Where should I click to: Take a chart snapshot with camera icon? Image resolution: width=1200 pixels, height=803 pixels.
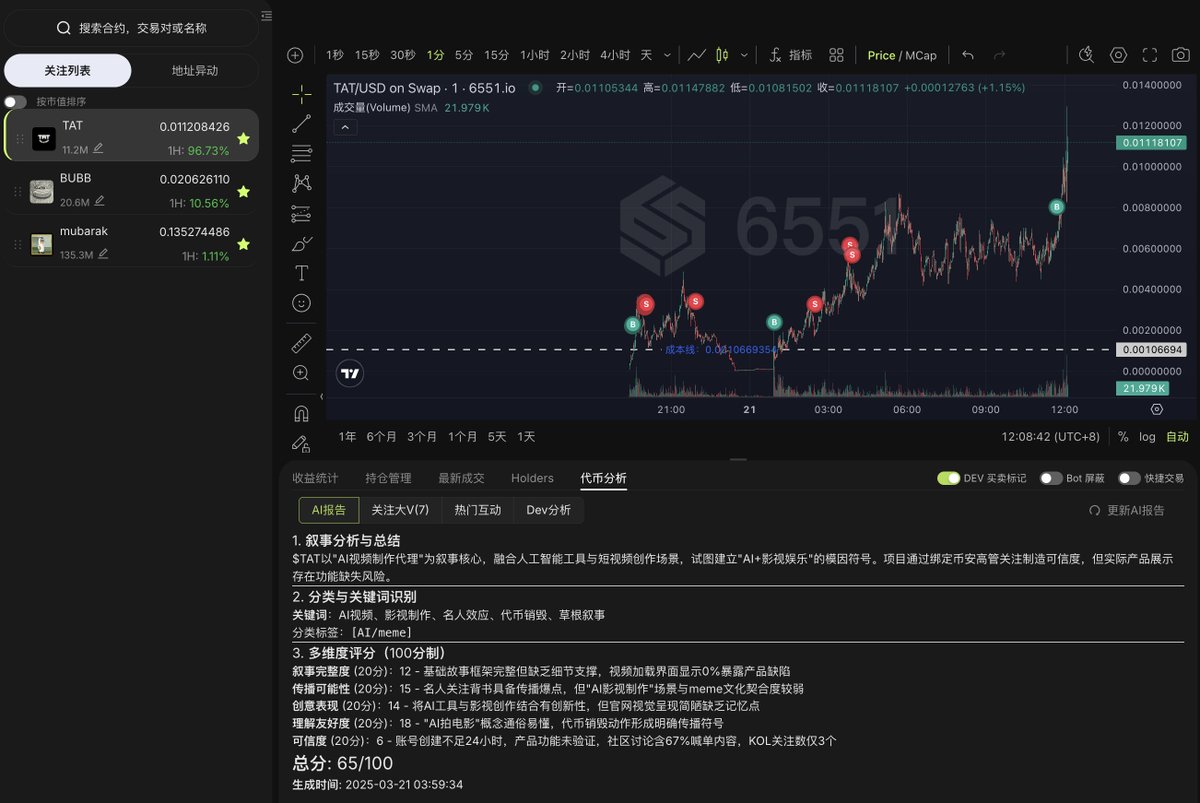pos(1181,55)
